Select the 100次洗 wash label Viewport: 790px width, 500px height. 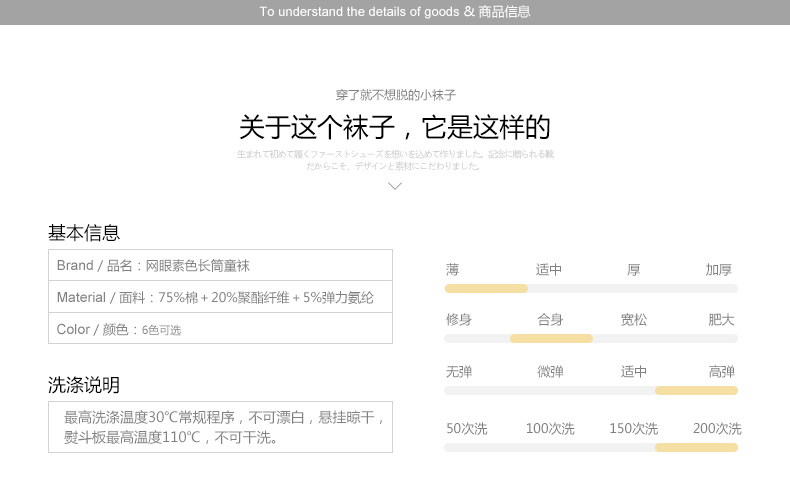[x=550, y=428]
